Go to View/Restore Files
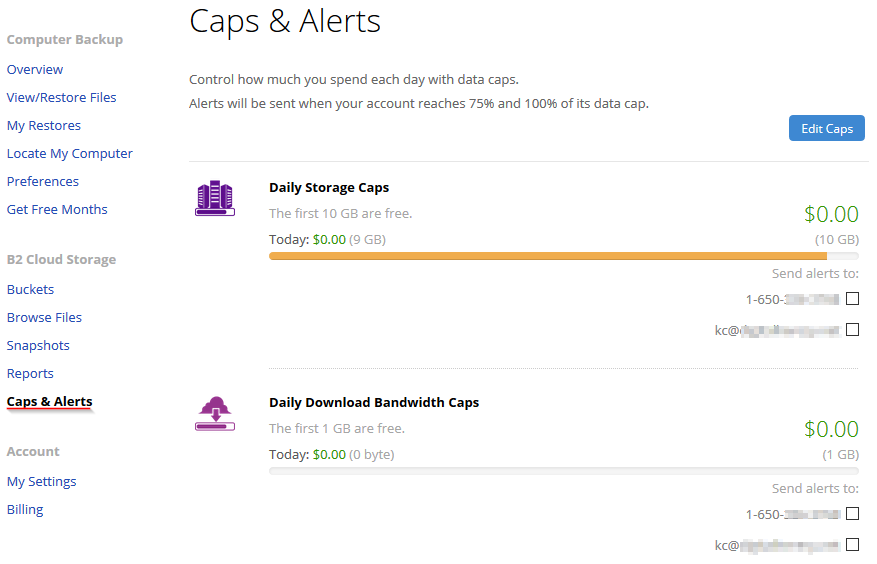877x564 pixels. (x=62, y=97)
